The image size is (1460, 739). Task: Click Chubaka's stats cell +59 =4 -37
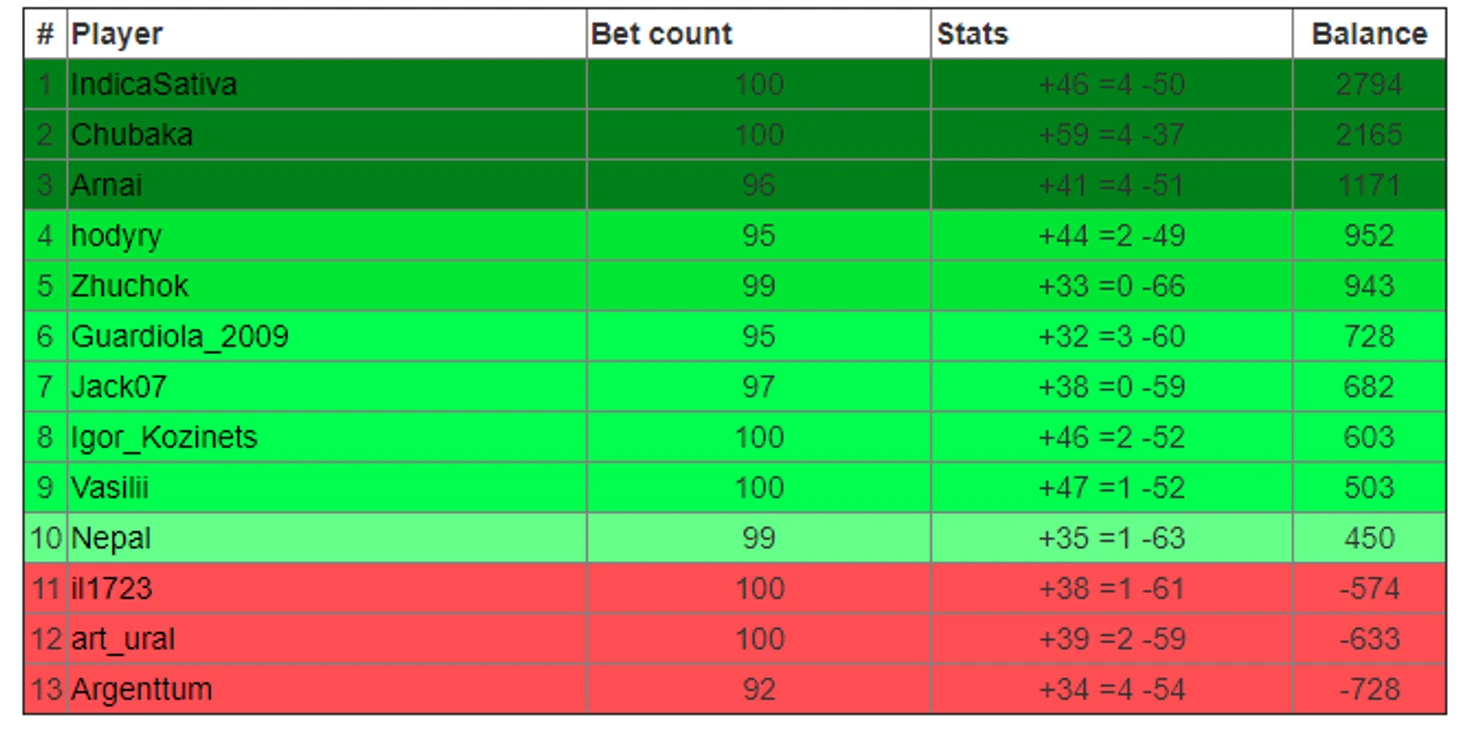pos(1111,135)
